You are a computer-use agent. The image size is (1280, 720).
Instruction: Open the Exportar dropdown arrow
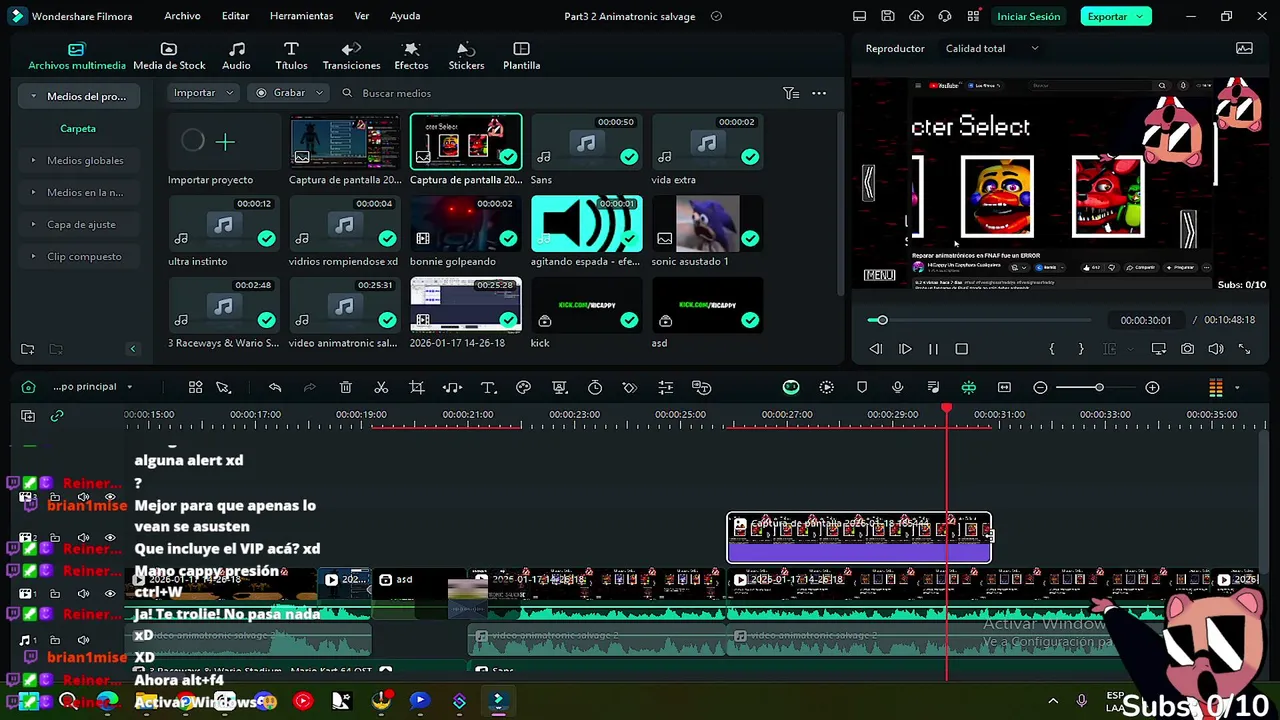point(1141,16)
